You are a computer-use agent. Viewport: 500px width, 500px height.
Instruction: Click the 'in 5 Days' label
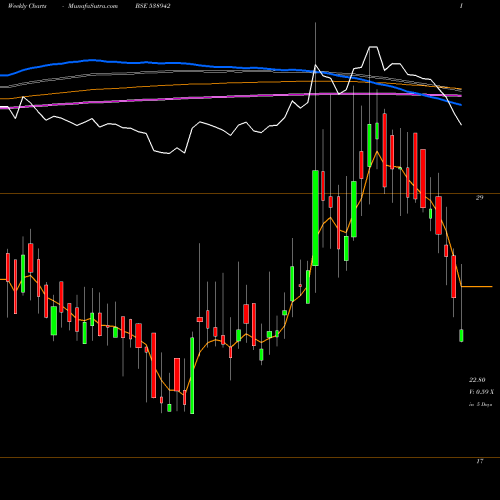coord(480,404)
